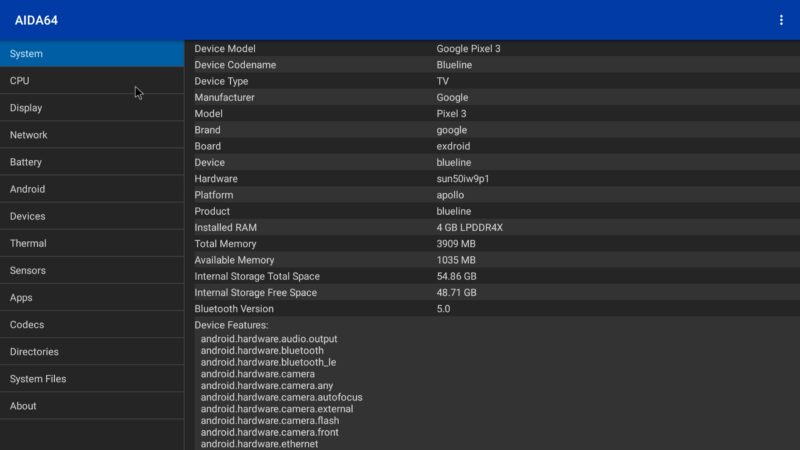Select the Platform row label
Viewport: 800px width, 450px height.
pyautogui.click(x=213, y=195)
